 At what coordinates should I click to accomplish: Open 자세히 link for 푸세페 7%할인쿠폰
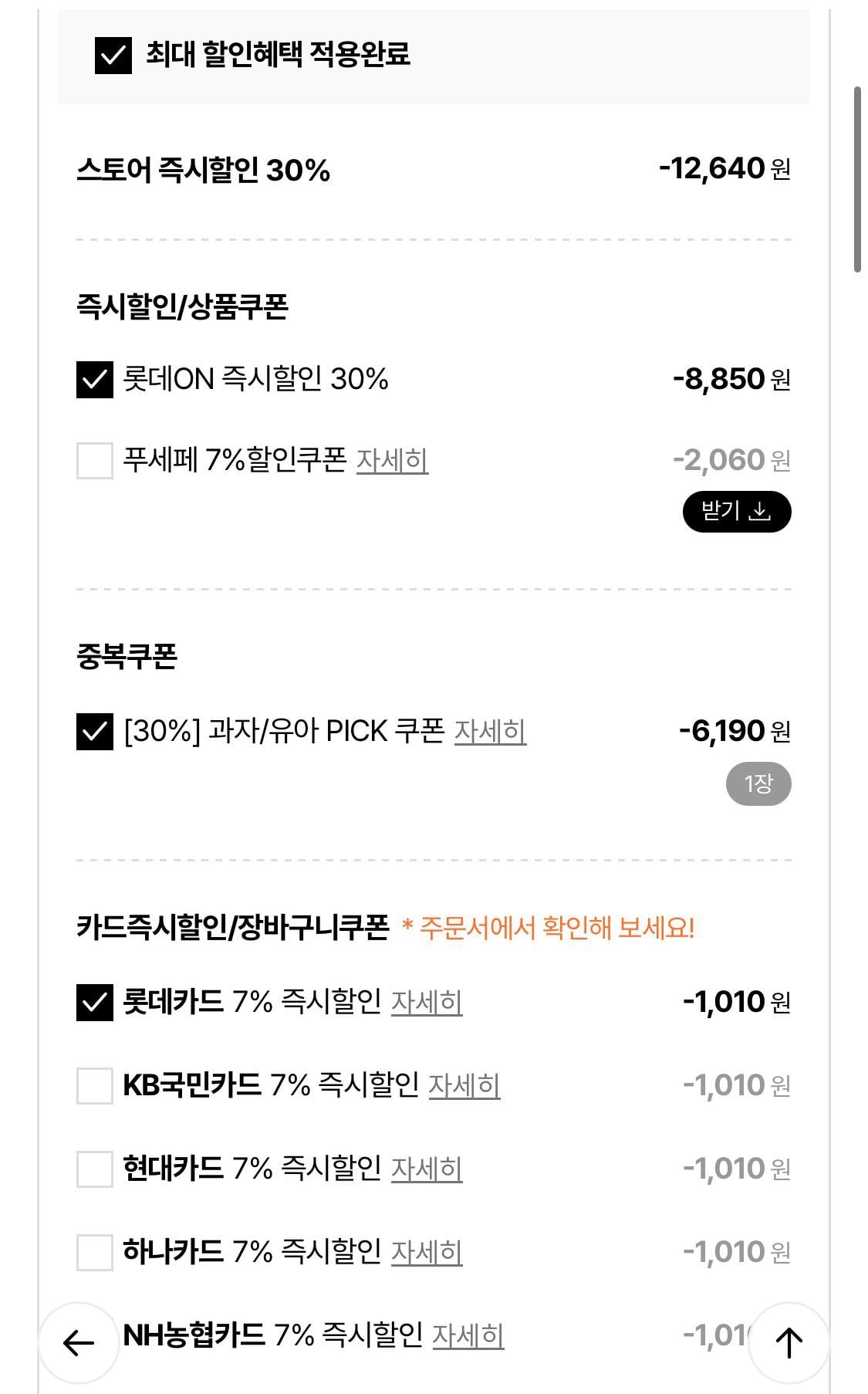tap(392, 461)
